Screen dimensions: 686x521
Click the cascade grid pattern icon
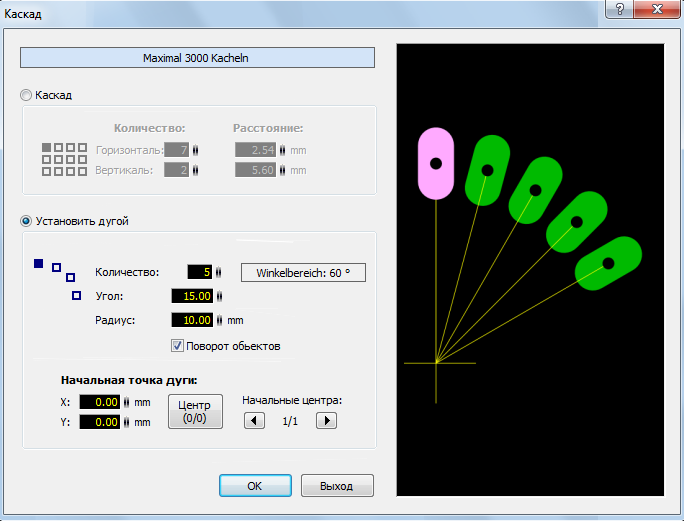tap(64, 159)
